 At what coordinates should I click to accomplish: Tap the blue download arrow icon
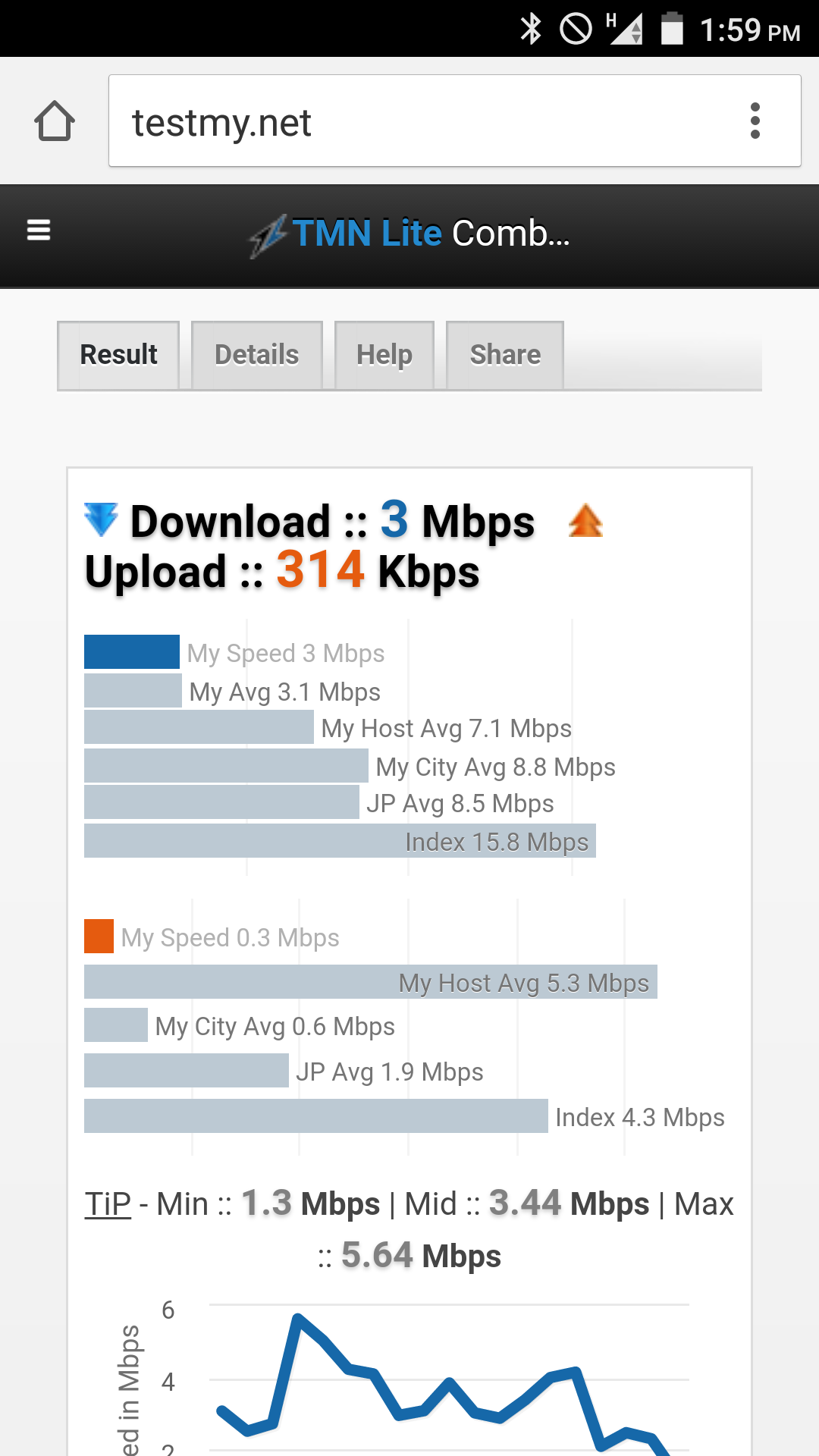101,519
